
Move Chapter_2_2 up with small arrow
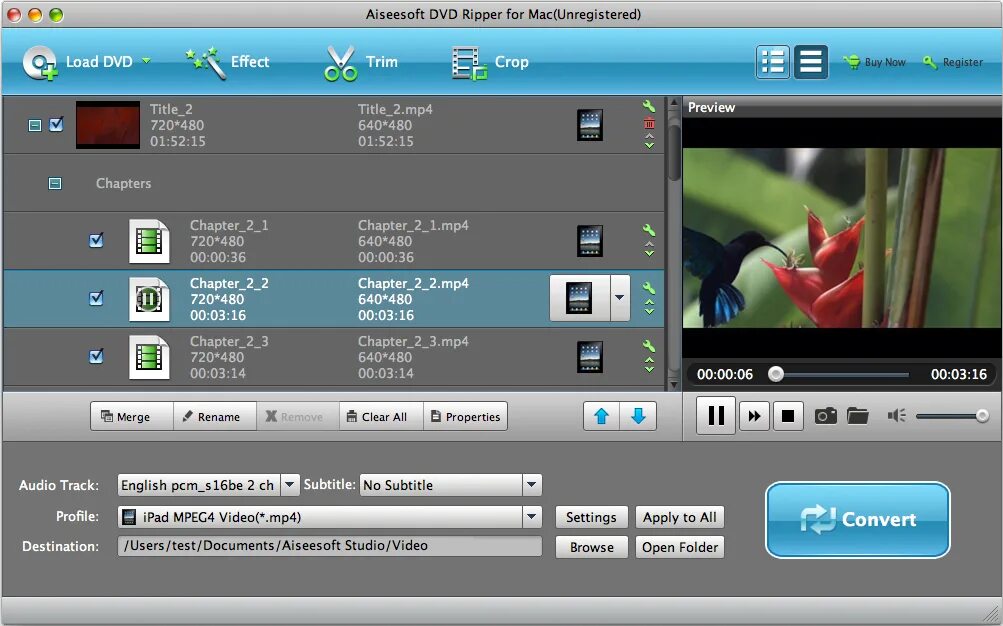click(x=649, y=302)
